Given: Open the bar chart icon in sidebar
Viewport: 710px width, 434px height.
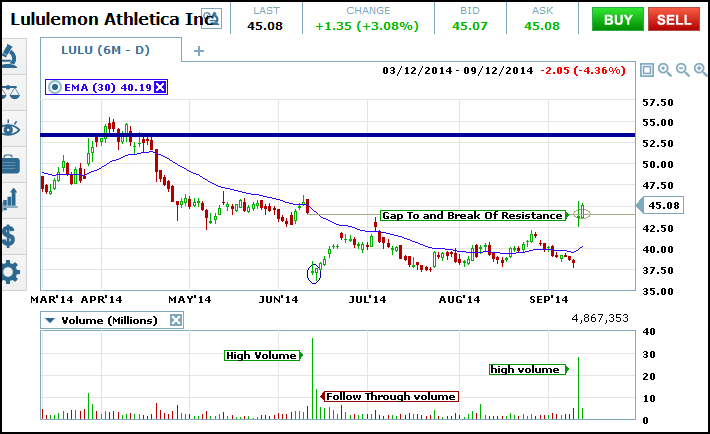Looking at the screenshot, I should click(10, 199).
